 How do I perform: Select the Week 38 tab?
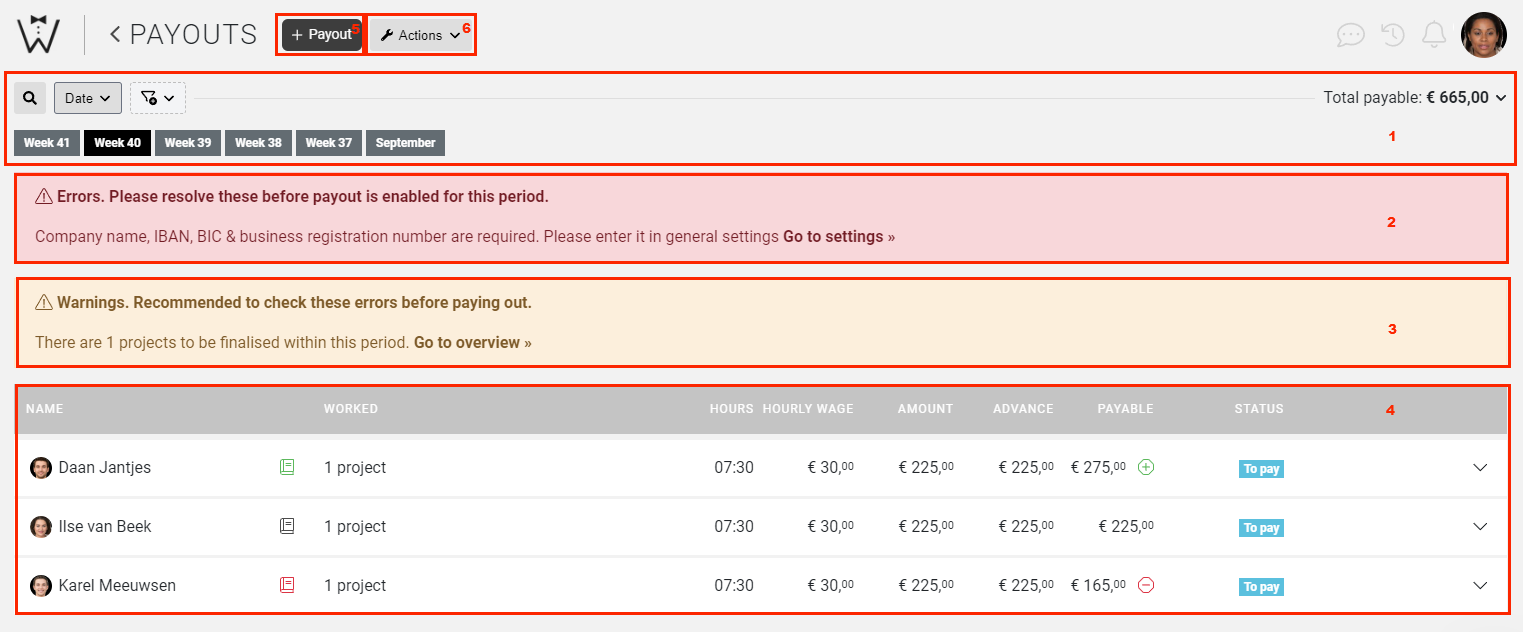(x=258, y=143)
